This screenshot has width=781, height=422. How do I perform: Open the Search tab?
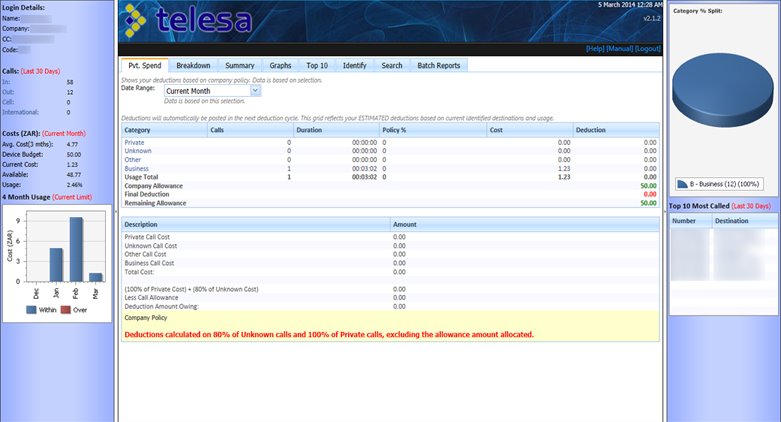392,65
